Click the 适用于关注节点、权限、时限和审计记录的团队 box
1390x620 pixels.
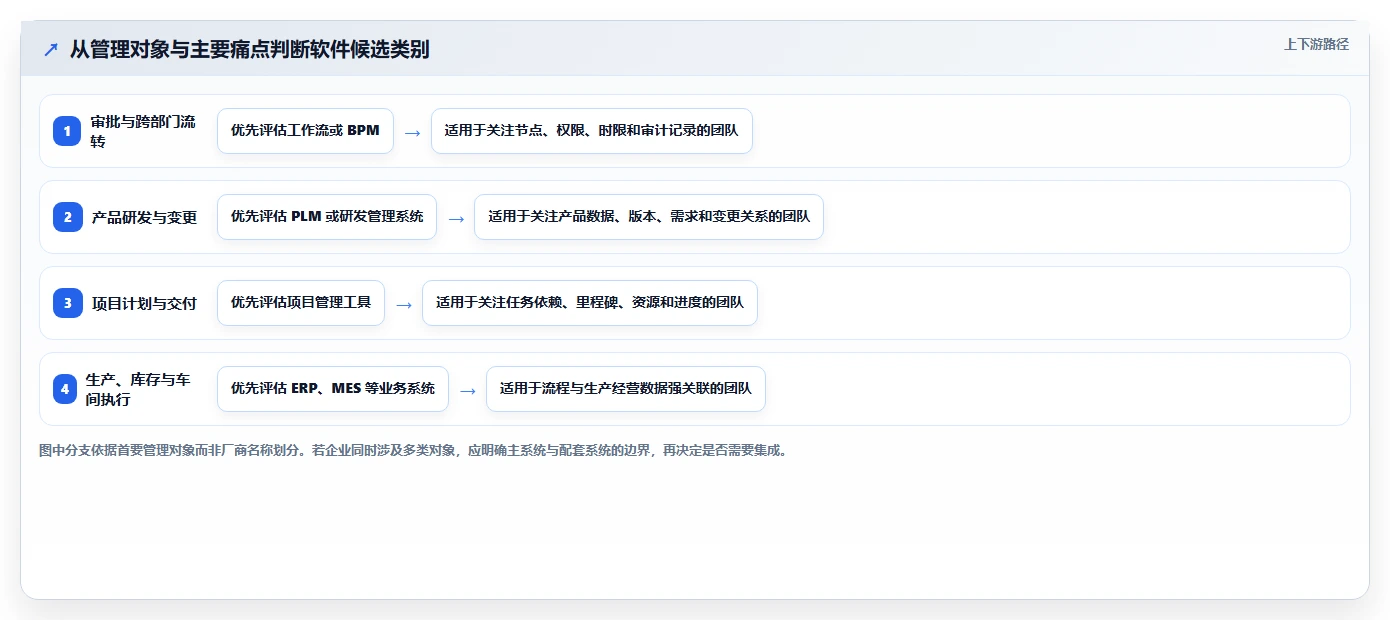pyautogui.click(x=592, y=131)
